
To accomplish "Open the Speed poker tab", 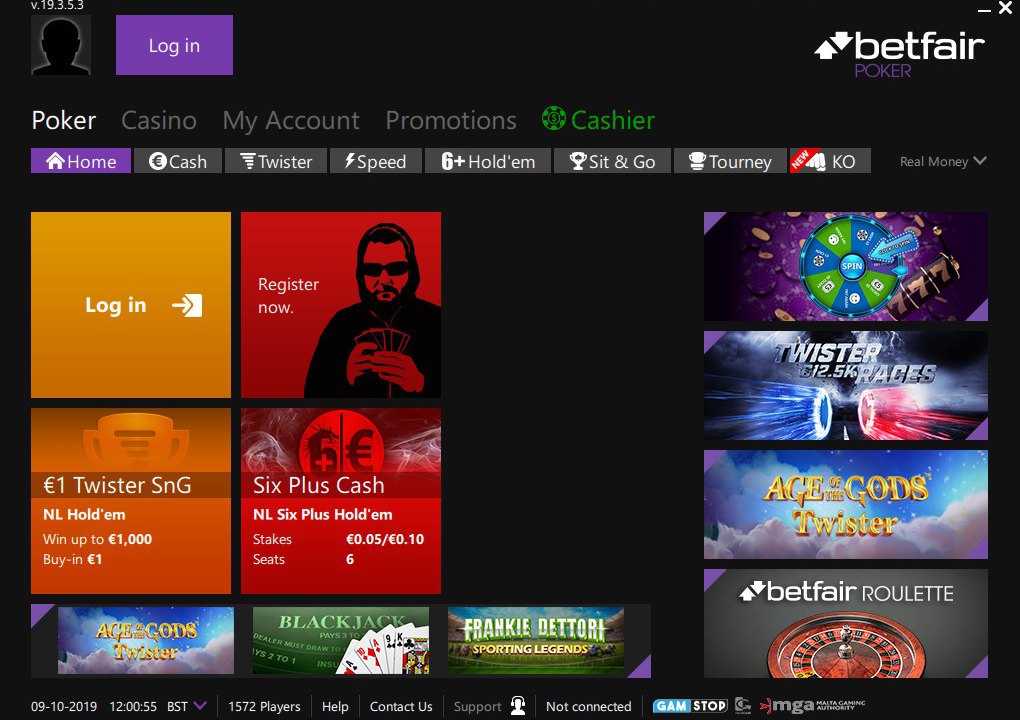I will [375, 161].
